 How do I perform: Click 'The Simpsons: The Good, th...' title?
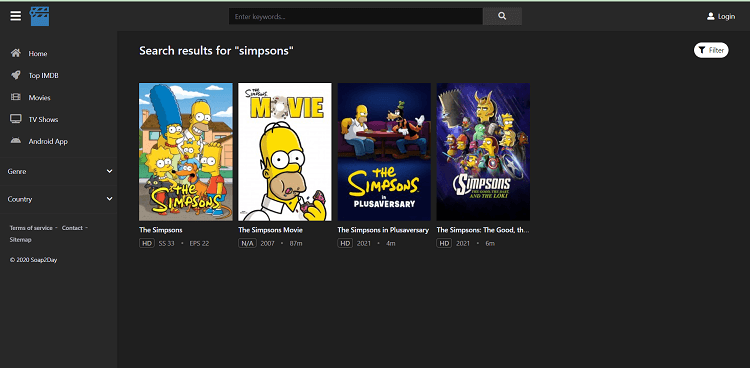click(483, 230)
